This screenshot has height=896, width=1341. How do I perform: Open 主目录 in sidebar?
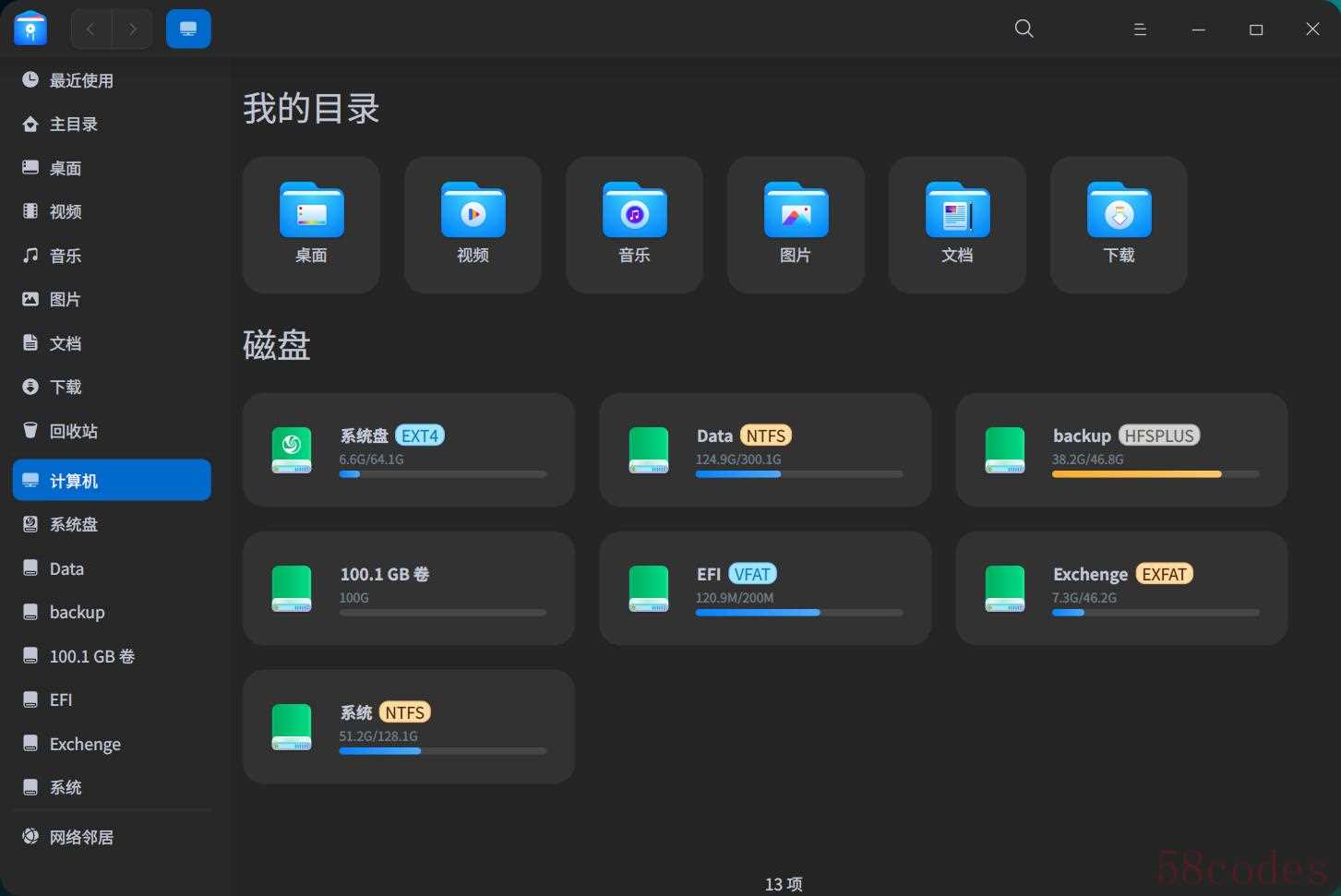[112, 124]
